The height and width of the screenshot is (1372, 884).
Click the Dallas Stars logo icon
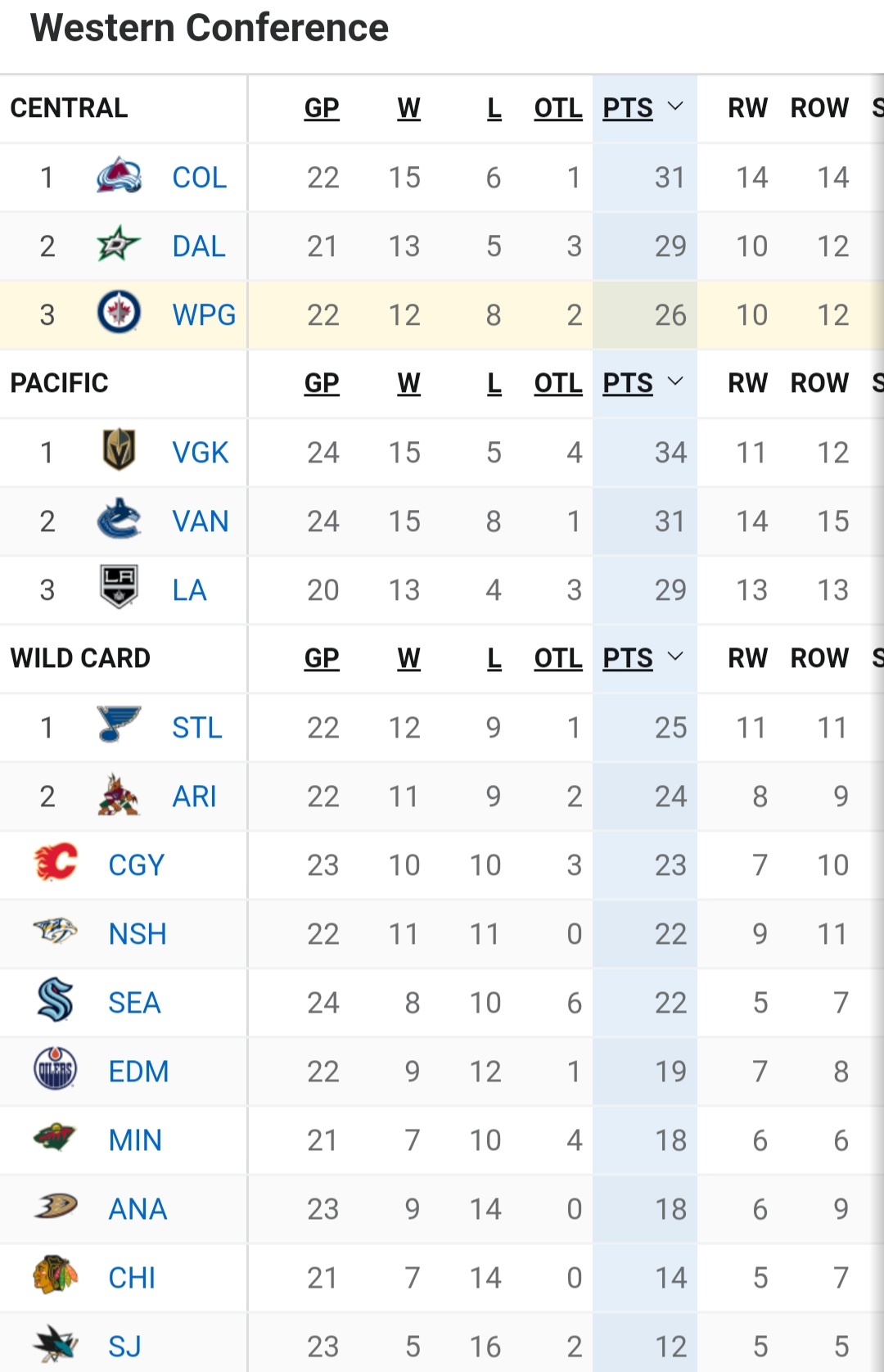(x=119, y=245)
